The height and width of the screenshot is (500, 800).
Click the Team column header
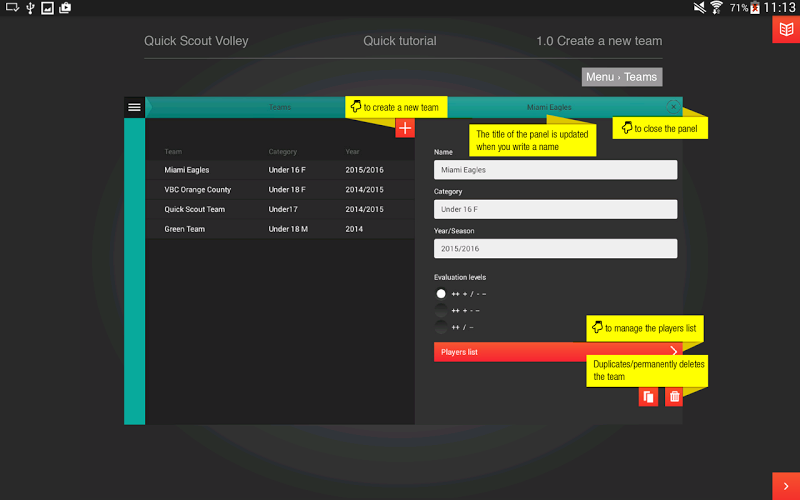tap(173, 152)
